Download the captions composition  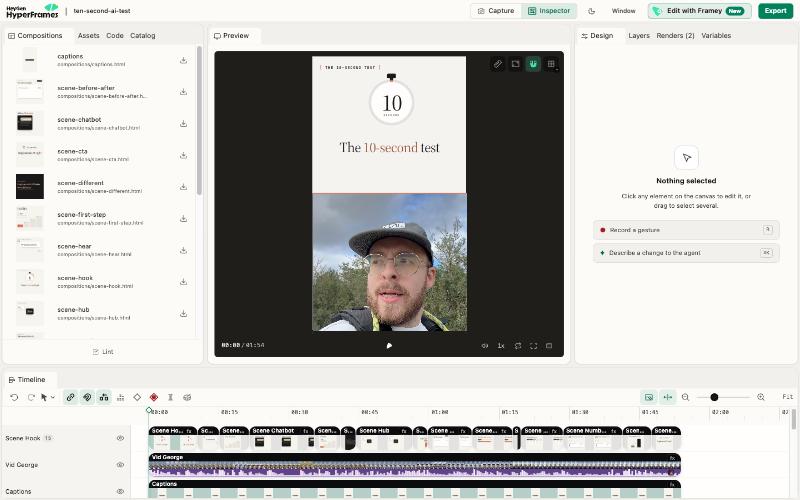coord(183,60)
